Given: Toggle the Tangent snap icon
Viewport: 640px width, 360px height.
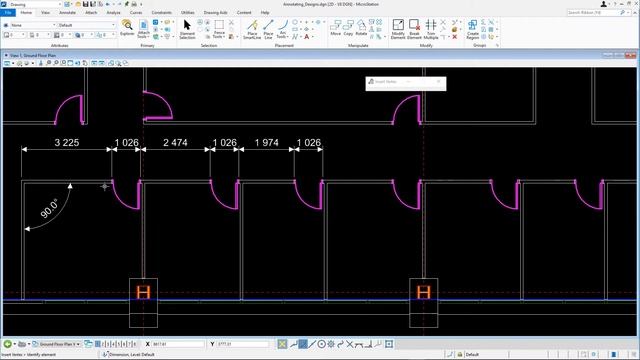Looking at the screenshot, I should 359,344.
